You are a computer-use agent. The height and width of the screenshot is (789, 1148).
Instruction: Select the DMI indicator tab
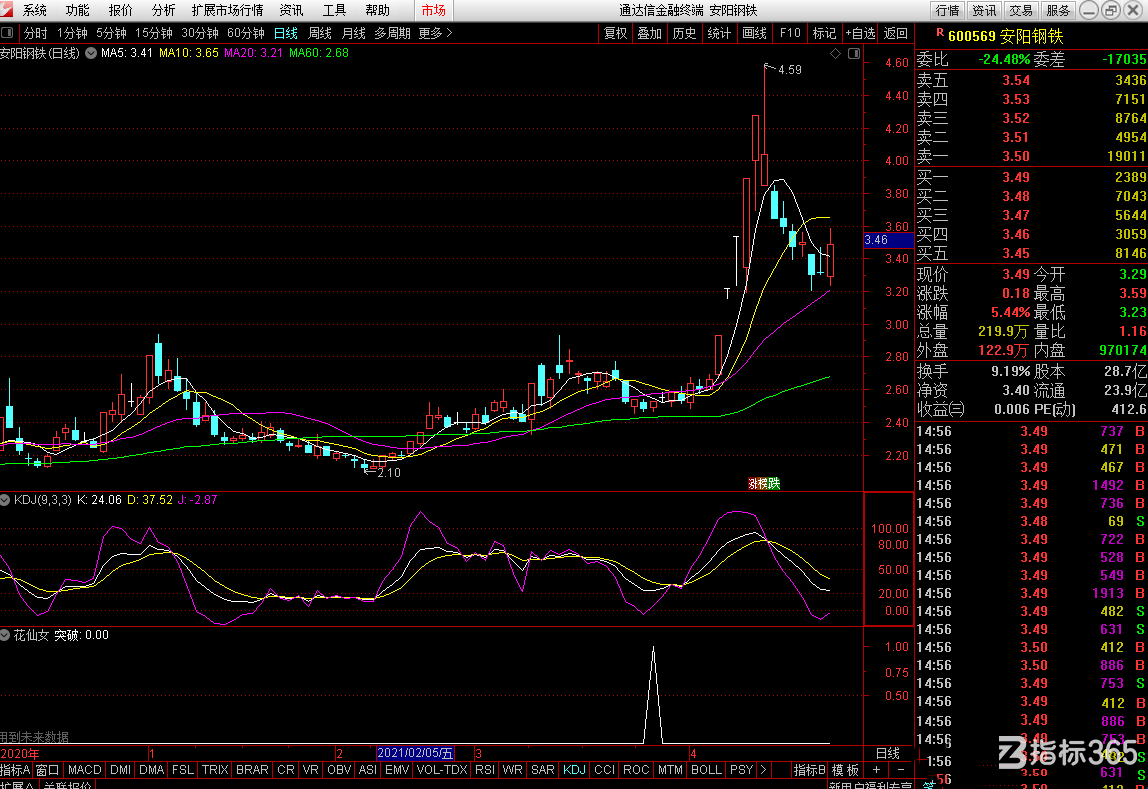pos(120,770)
